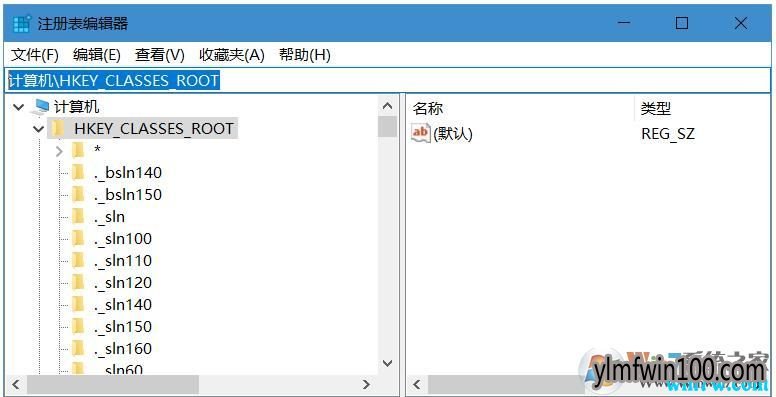The height and width of the screenshot is (397, 776).
Task: Expand the * key
Action: (59, 150)
